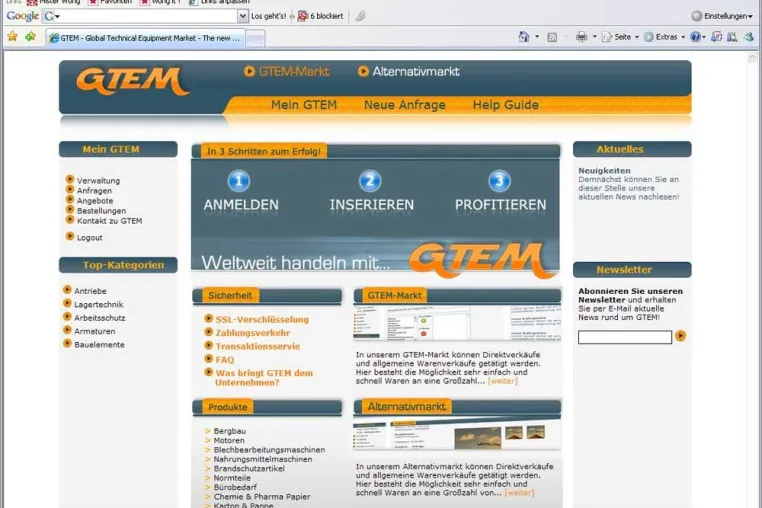Click the numbered circle 3 above PROFITIEREN
The height and width of the screenshot is (508, 762).
[499, 181]
